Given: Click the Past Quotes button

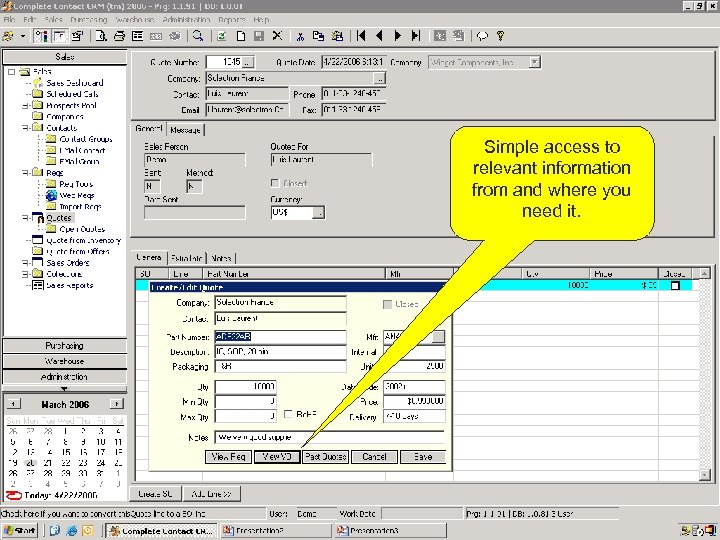Looking at the screenshot, I should (326, 457).
